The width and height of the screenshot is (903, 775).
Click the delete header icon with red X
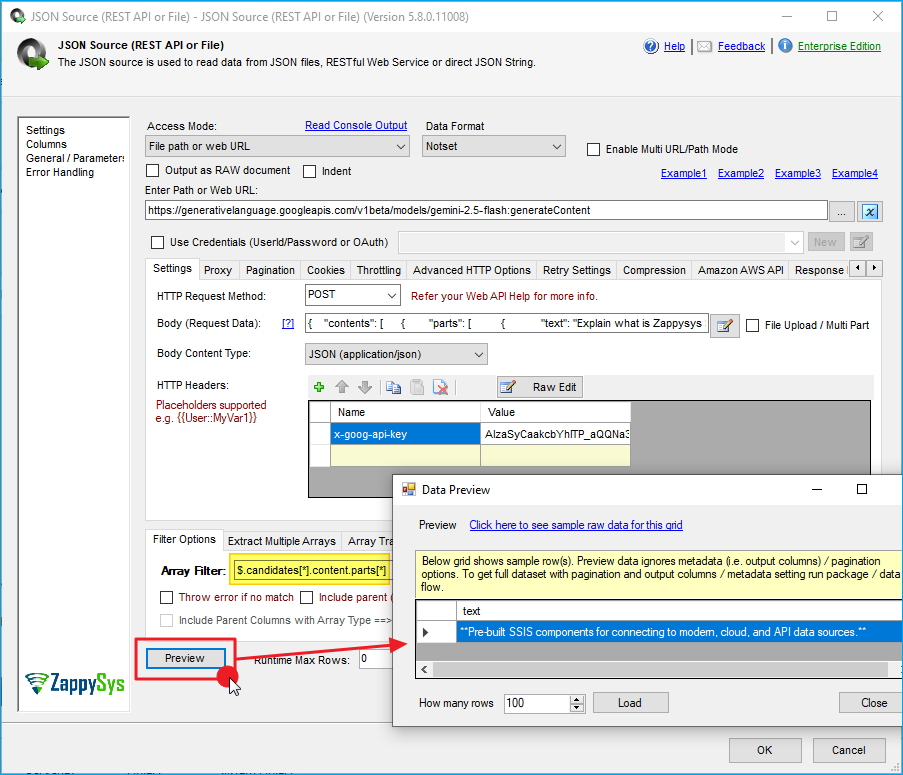[440, 387]
